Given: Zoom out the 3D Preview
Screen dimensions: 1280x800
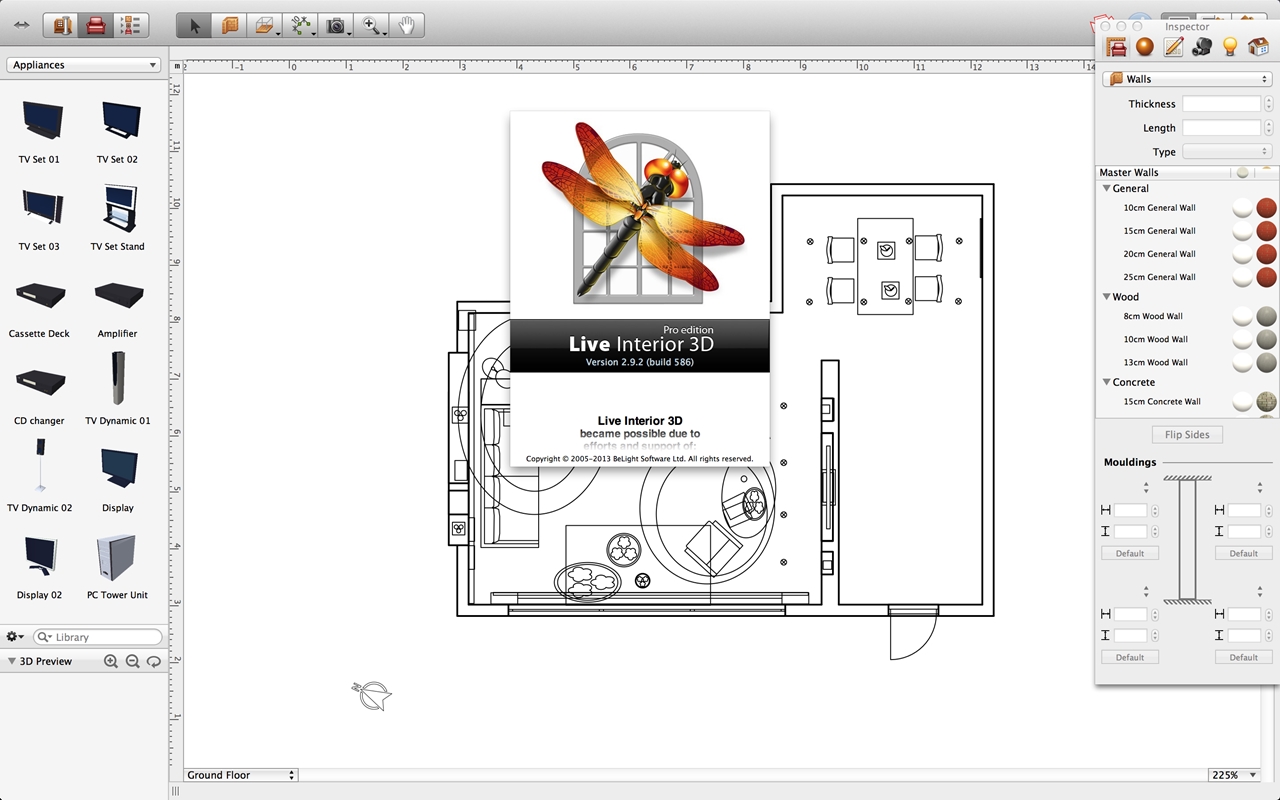Looking at the screenshot, I should (132, 662).
